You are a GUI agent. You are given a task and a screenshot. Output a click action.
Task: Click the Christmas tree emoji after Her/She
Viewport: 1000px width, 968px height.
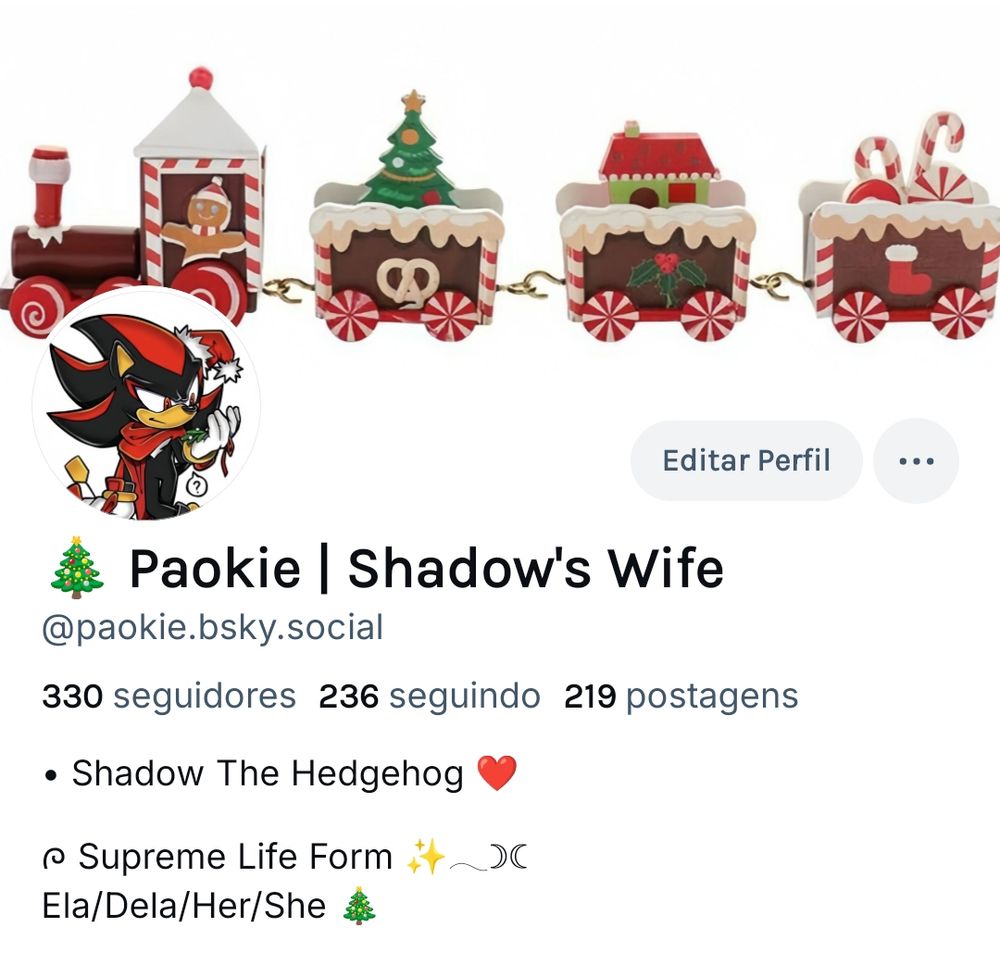click(359, 906)
